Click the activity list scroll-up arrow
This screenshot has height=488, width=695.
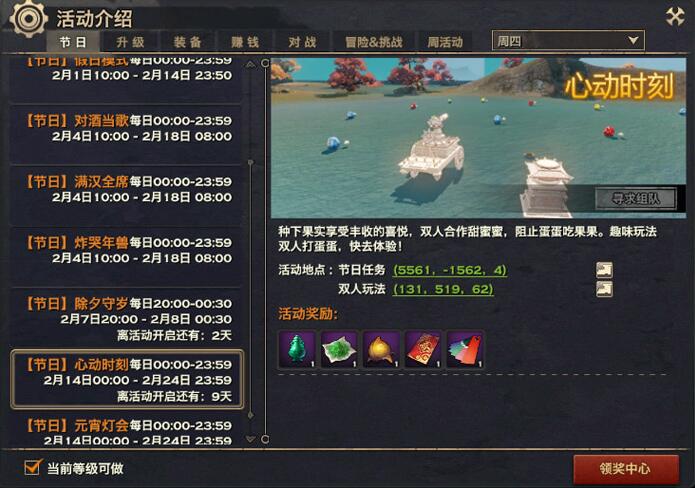[x=250, y=65]
